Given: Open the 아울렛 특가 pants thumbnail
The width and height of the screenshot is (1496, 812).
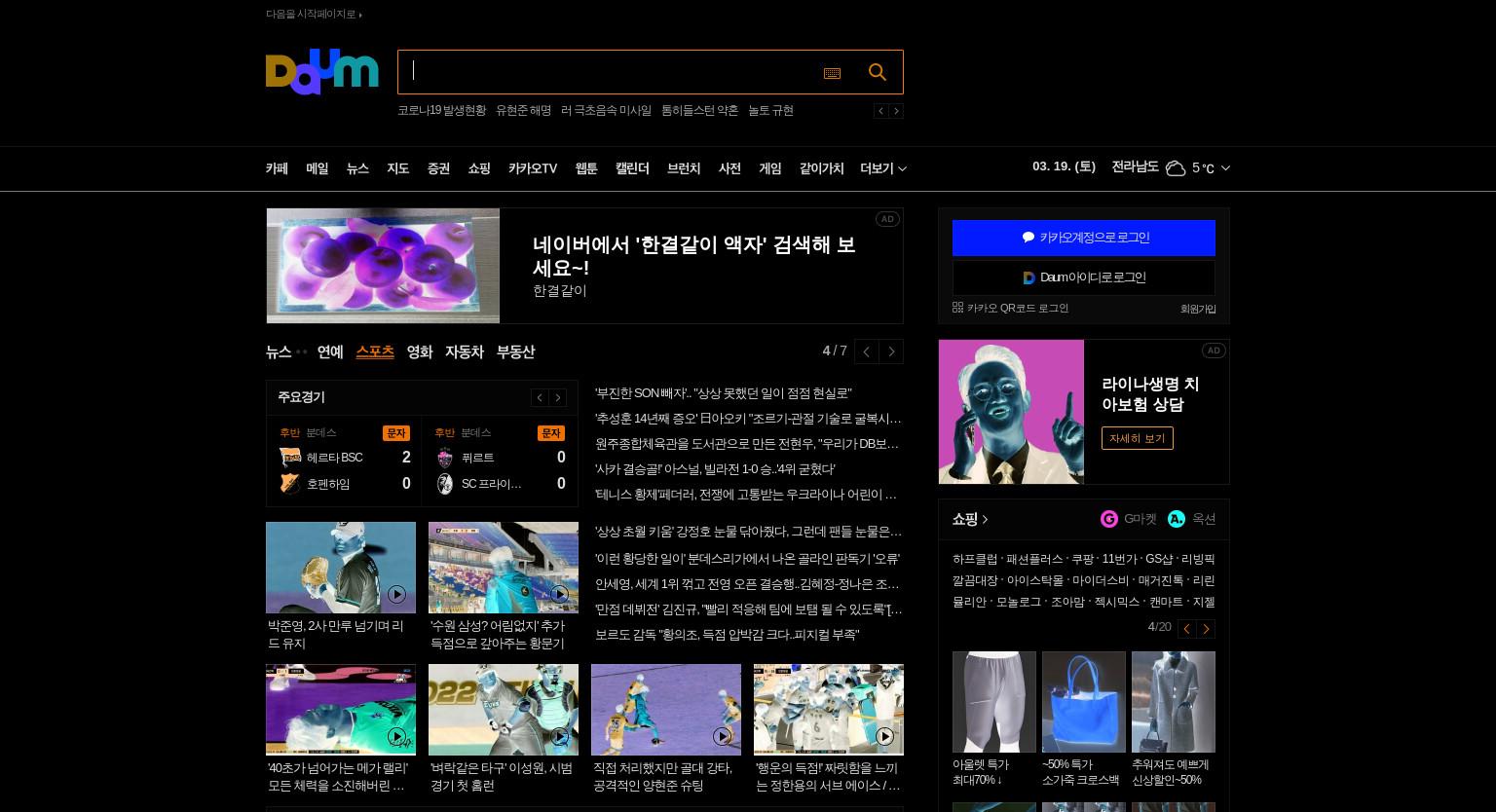Looking at the screenshot, I should click(994, 702).
